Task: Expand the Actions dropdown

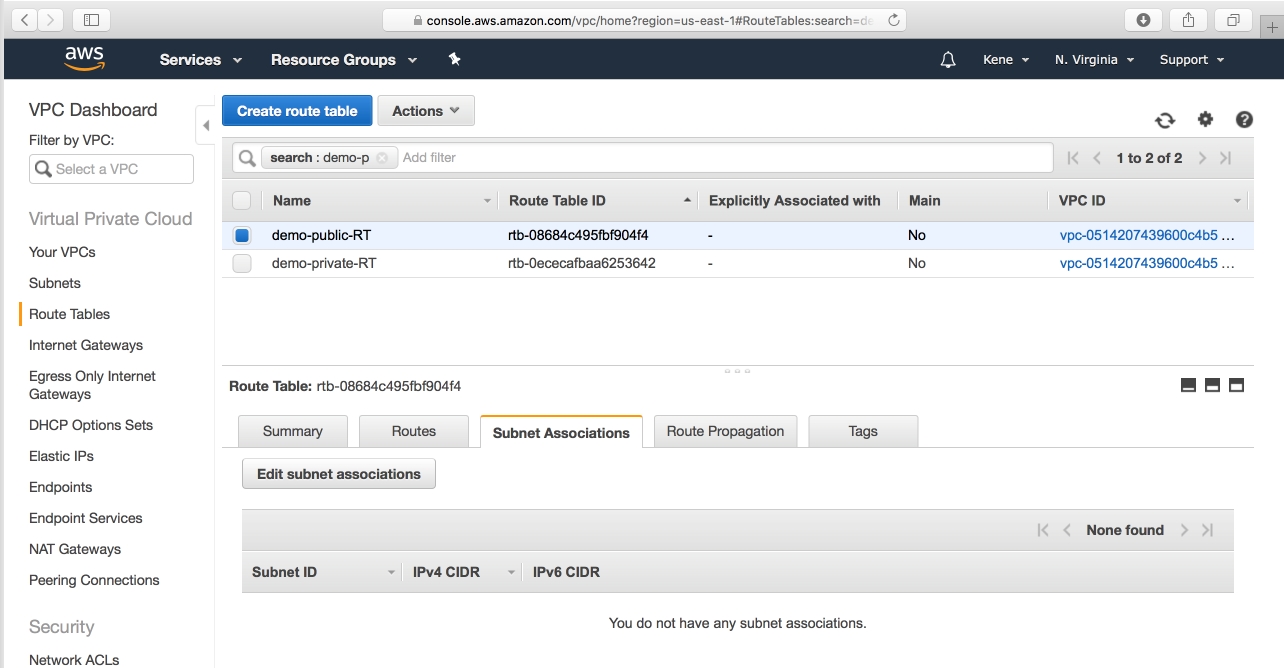Action: pos(425,111)
